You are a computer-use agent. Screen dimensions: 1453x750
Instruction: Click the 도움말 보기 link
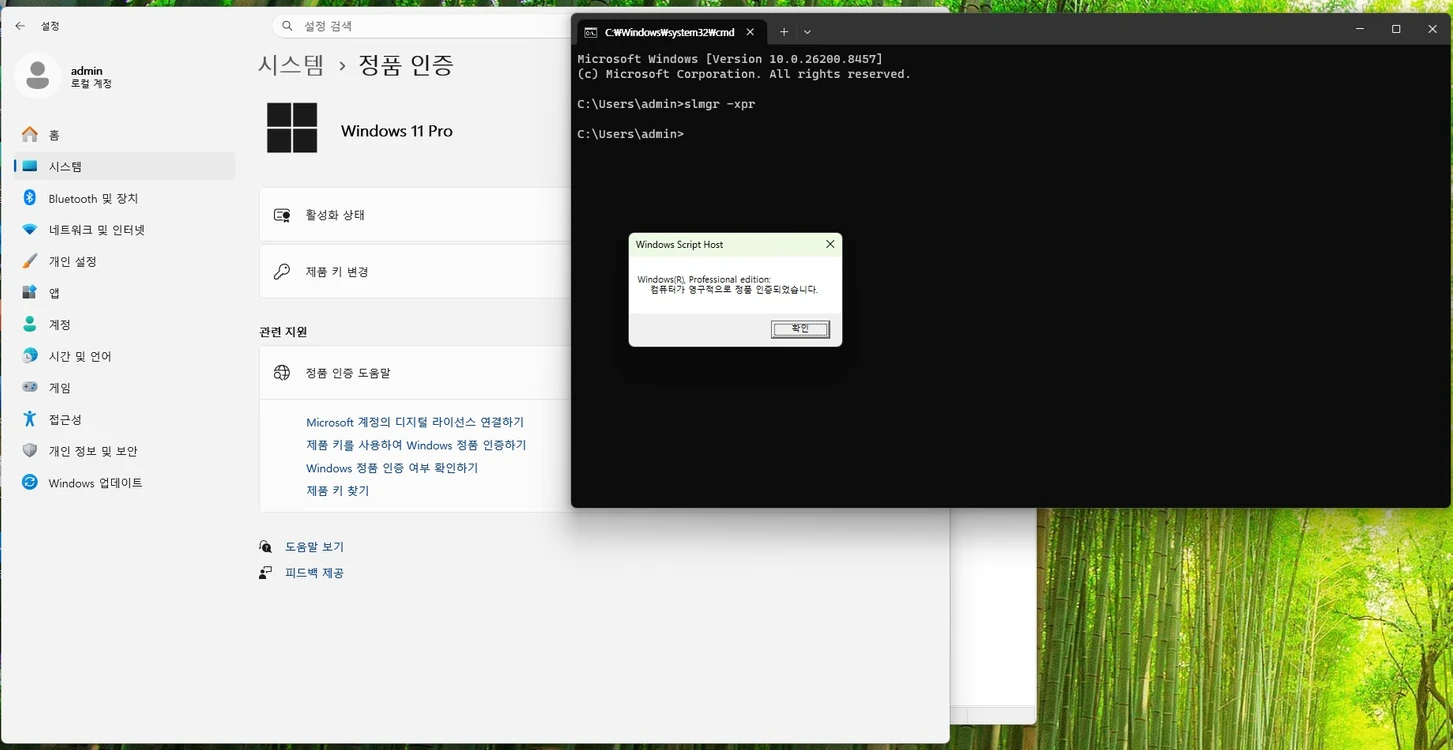(x=314, y=547)
